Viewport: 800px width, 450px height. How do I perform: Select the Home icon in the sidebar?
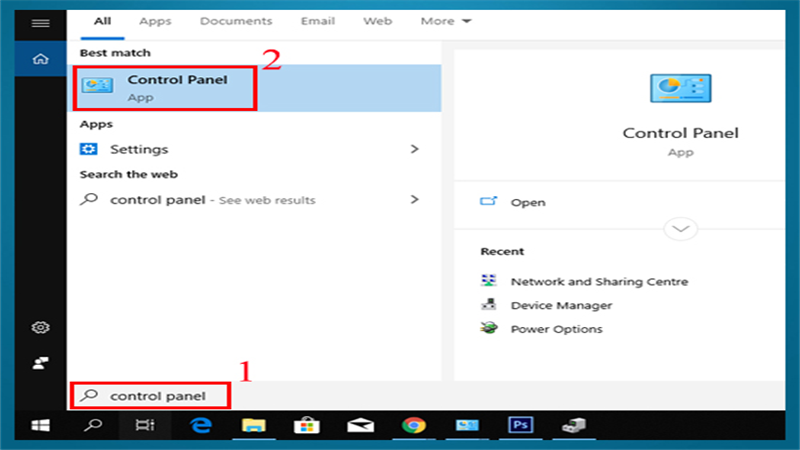[40, 59]
